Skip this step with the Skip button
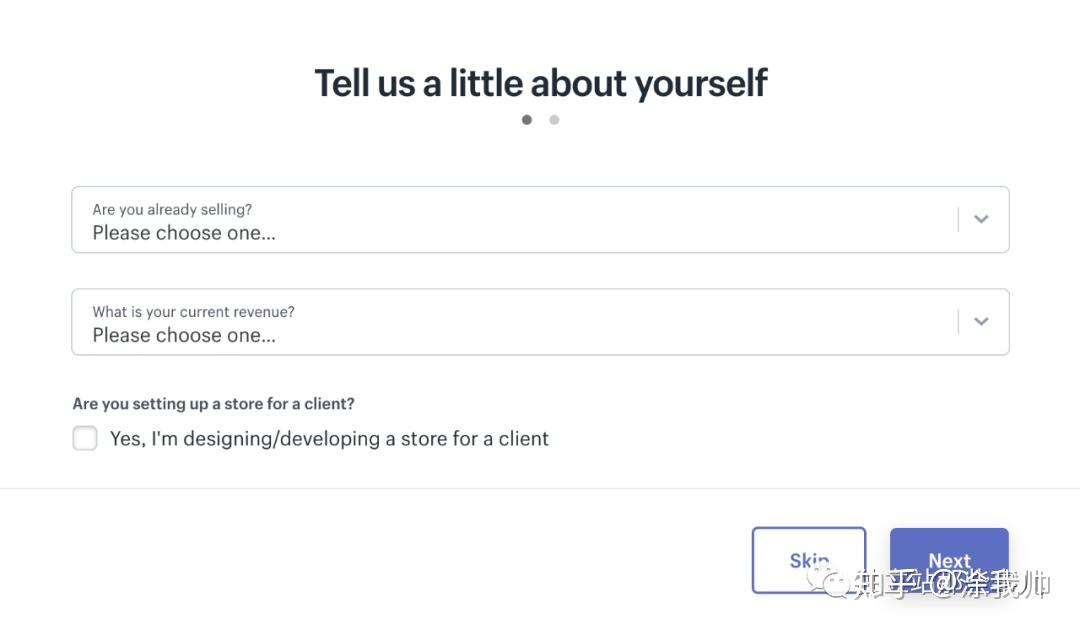This screenshot has height=630, width=1080. point(809,560)
